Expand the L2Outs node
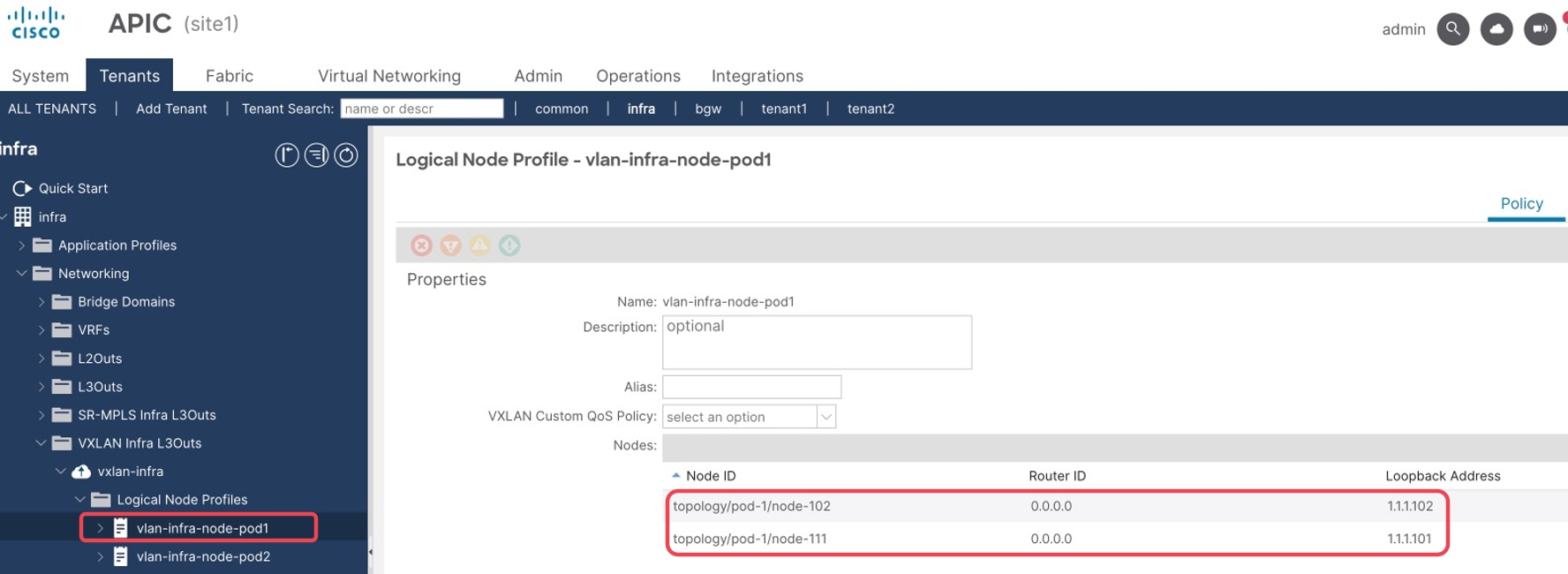This screenshot has height=574, width=1568. tap(41, 359)
